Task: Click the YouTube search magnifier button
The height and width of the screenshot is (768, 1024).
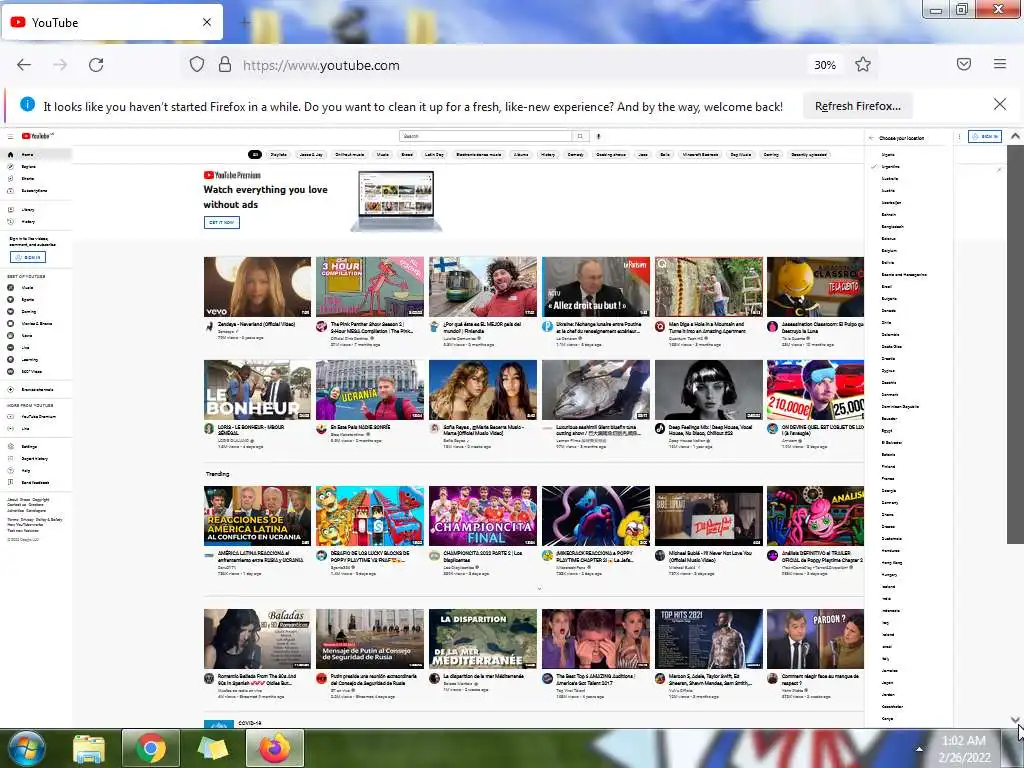Action: pos(580,136)
